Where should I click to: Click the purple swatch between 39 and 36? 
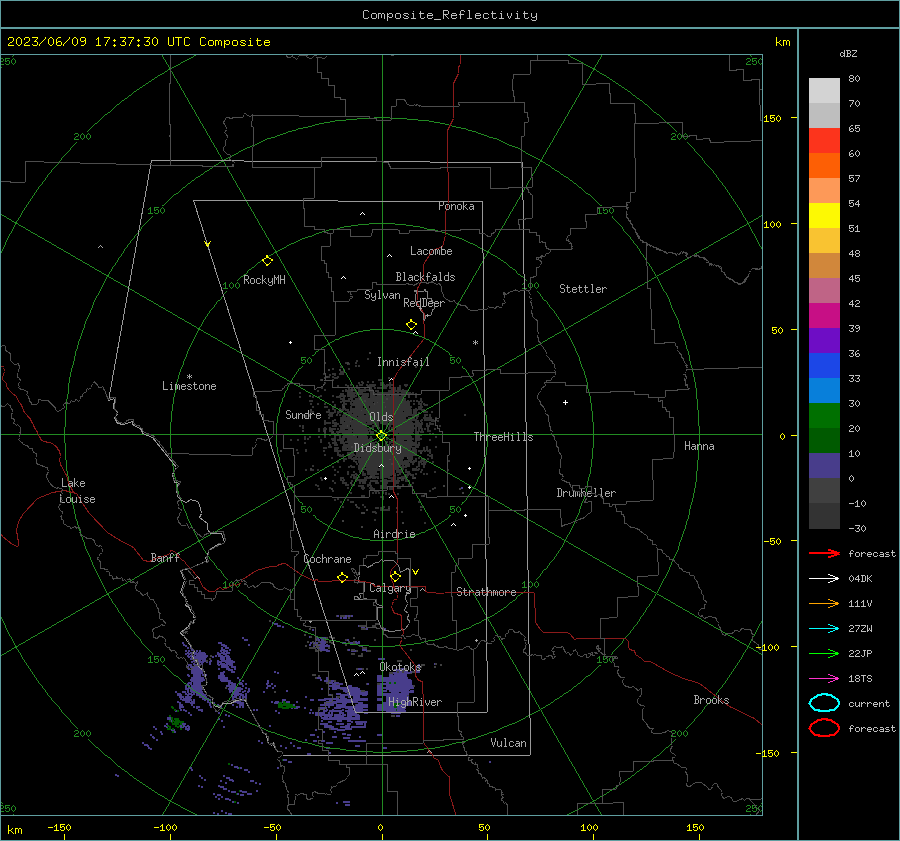[824, 340]
